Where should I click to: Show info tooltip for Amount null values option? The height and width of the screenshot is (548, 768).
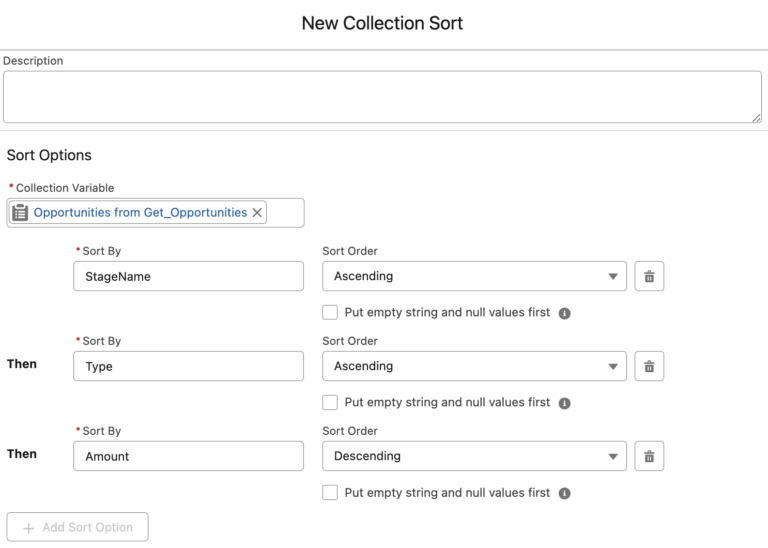(x=564, y=493)
